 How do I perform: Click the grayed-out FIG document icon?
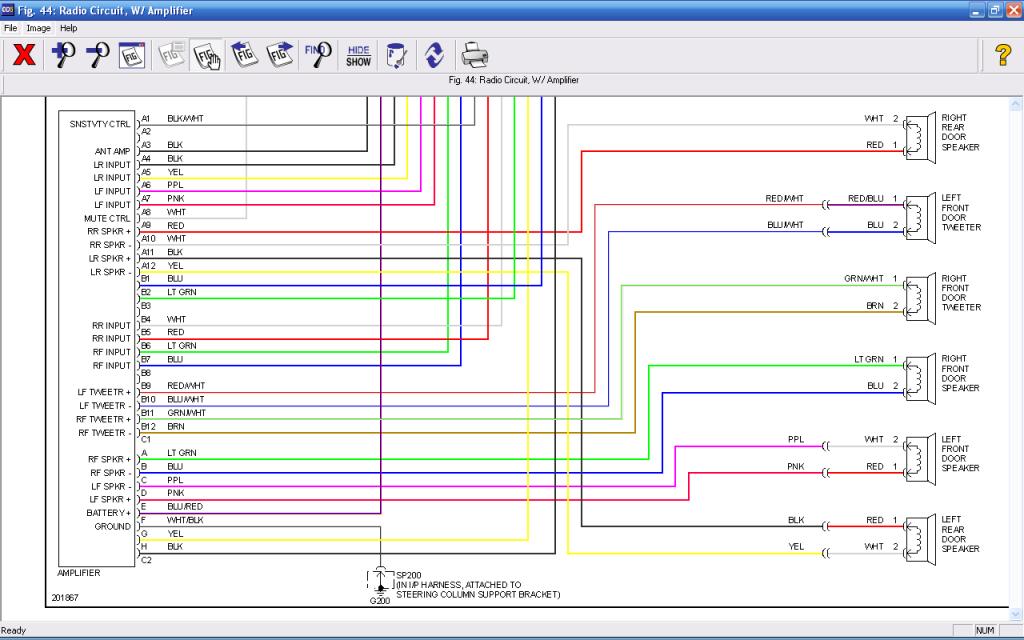pos(169,55)
